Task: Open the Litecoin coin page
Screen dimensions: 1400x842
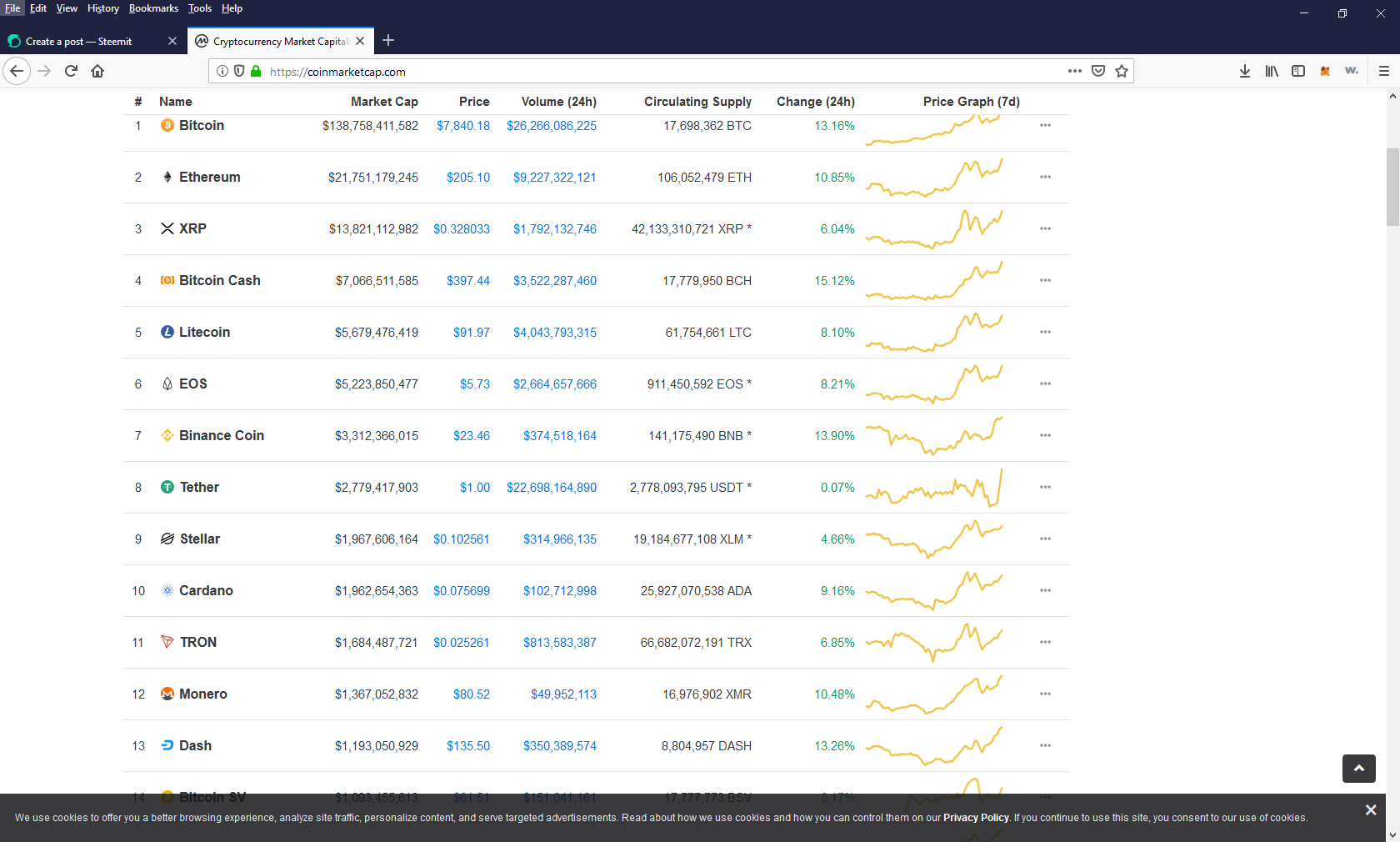Action: (204, 332)
